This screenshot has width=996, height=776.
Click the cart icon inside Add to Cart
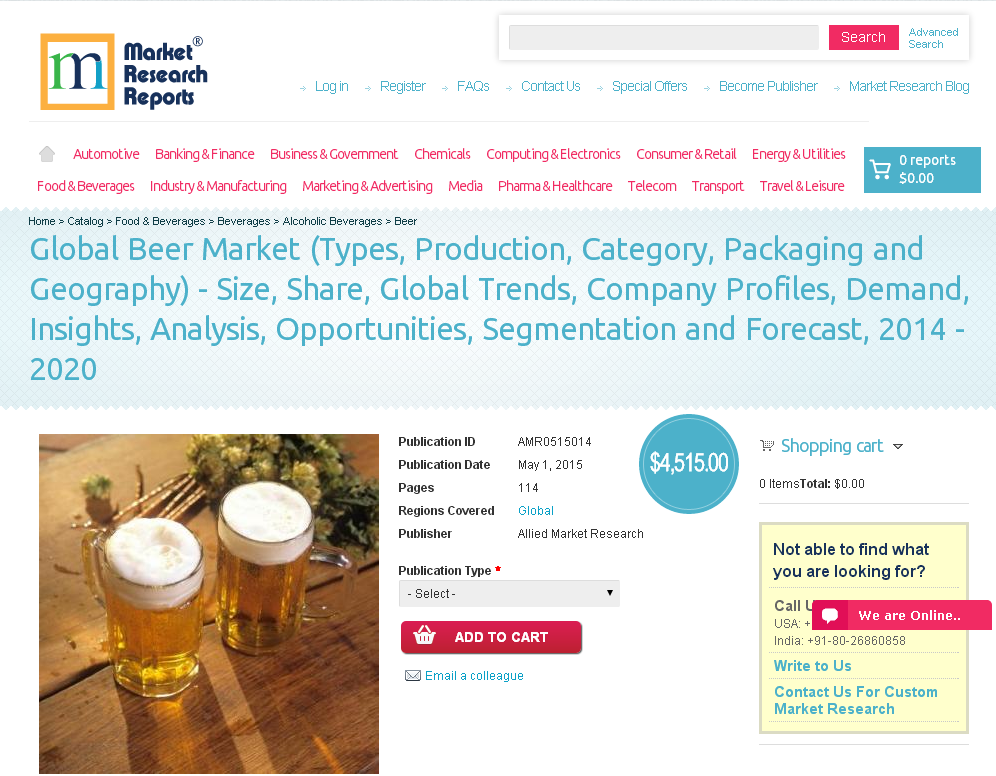tap(424, 637)
